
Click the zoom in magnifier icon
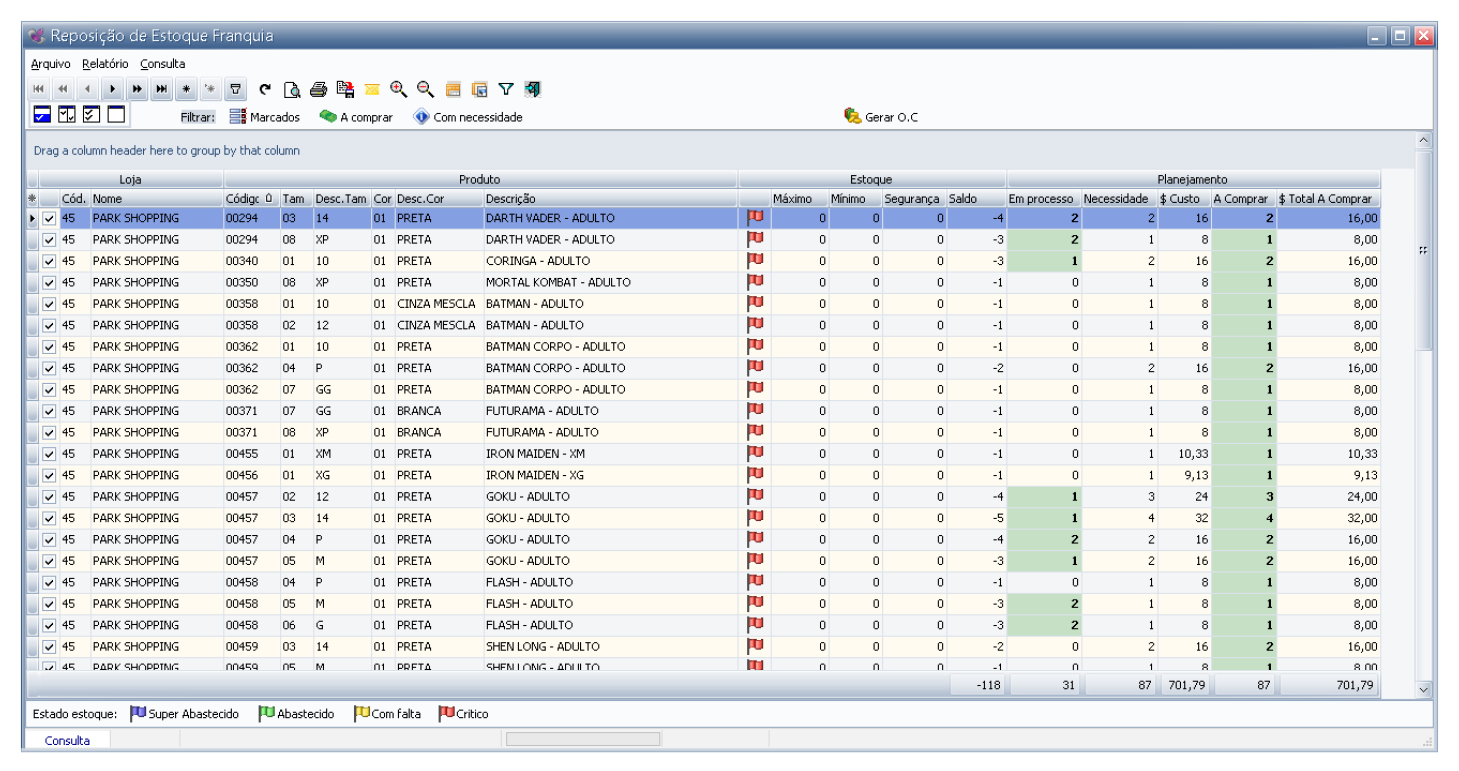tap(399, 90)
